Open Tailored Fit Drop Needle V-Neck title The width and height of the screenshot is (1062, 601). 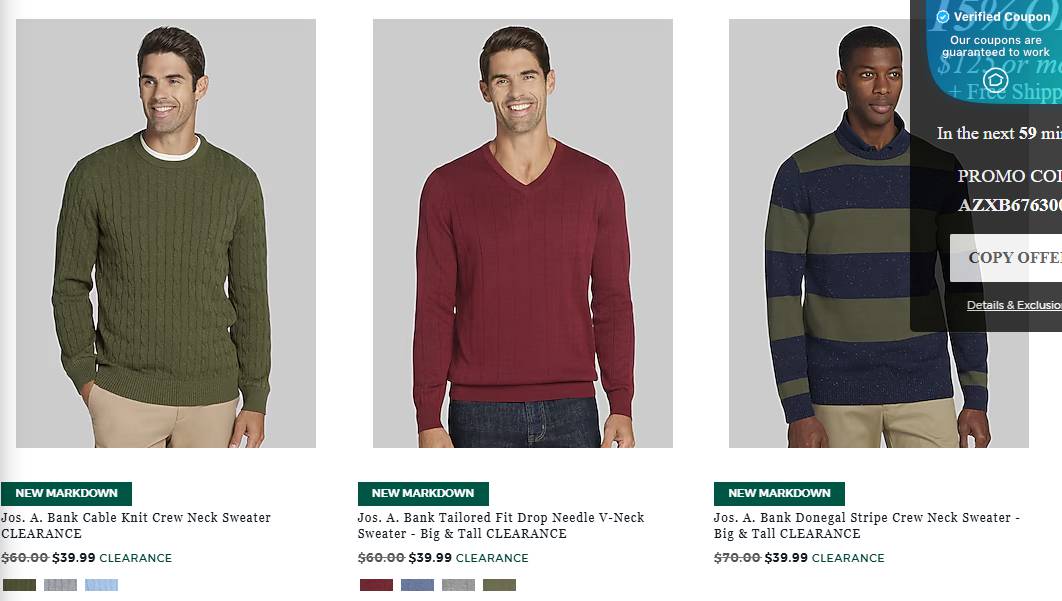coord(501,525)
